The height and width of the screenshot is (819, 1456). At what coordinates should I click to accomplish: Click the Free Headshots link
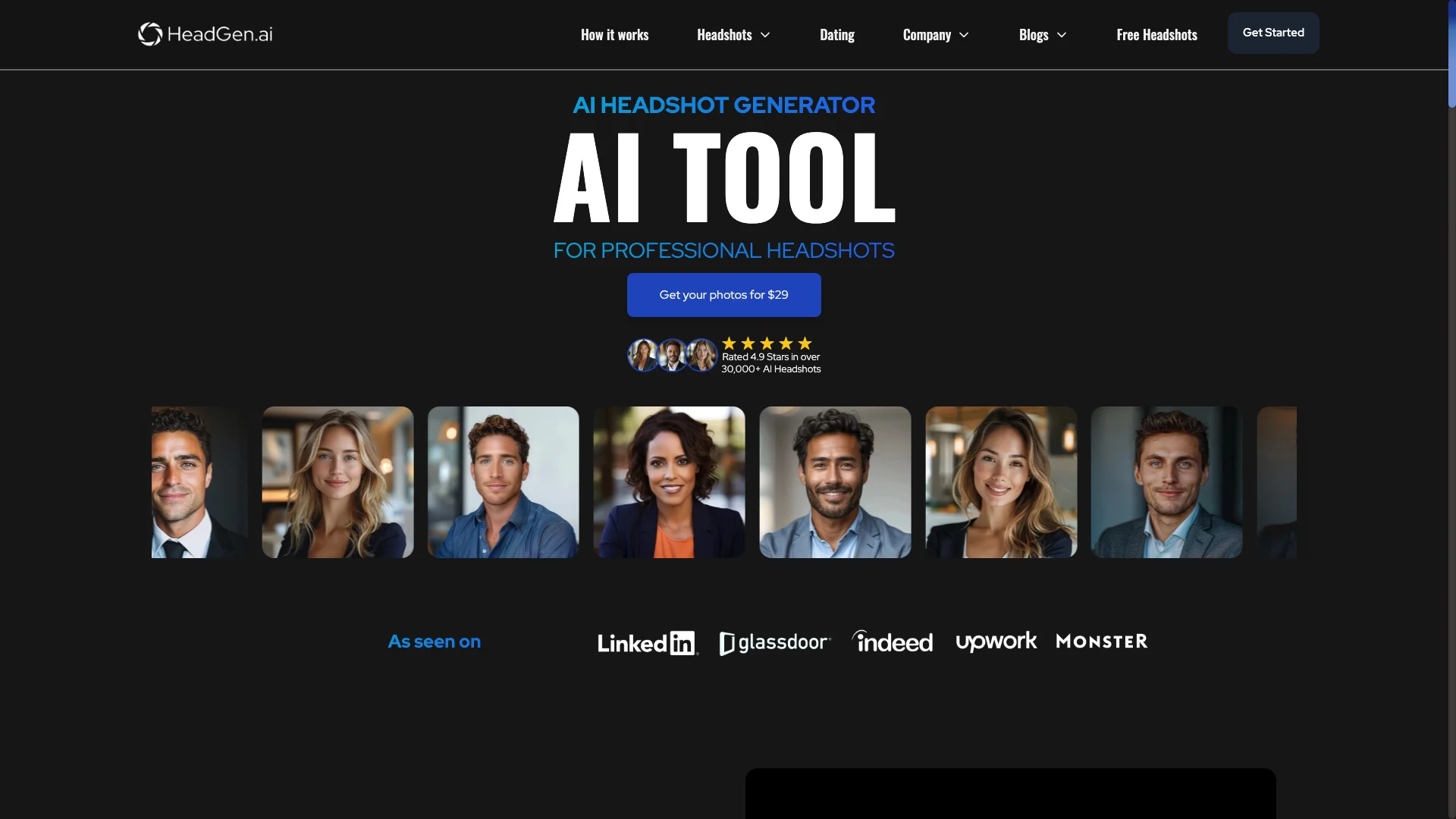point(1157,34)
